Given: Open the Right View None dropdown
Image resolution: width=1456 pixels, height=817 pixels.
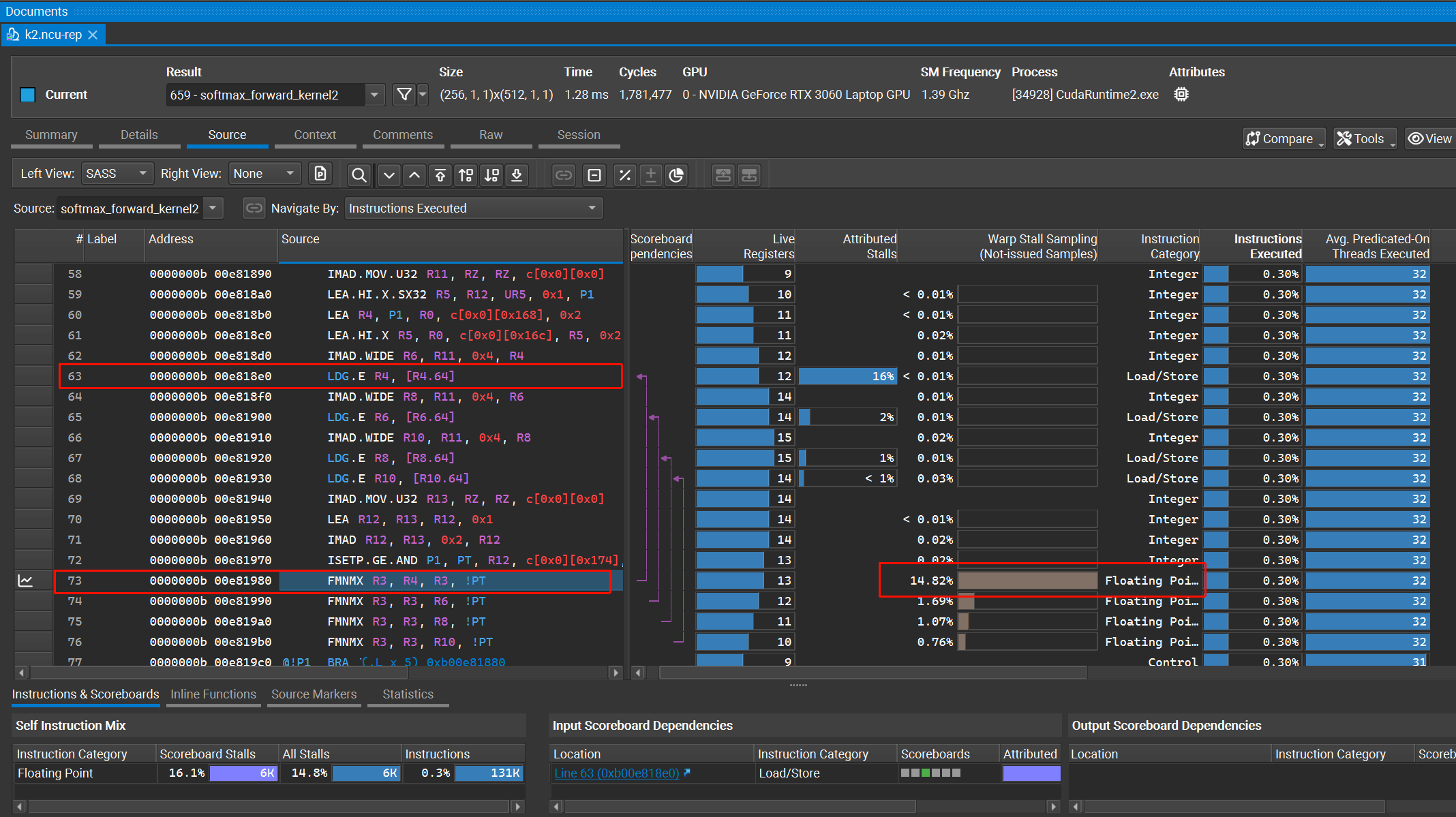Looking at the screenshot, I should click(265, 174).
